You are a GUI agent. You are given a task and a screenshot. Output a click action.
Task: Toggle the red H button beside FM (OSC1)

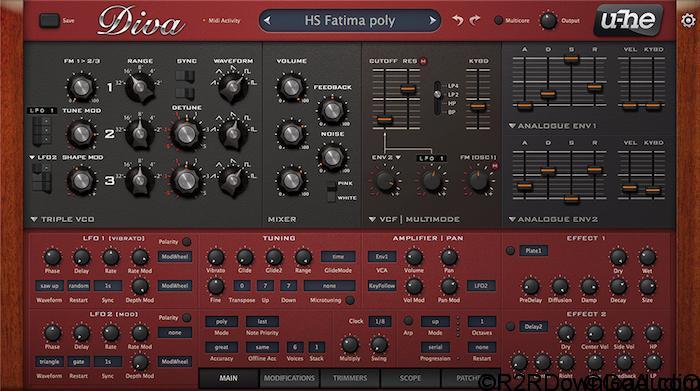495,166
